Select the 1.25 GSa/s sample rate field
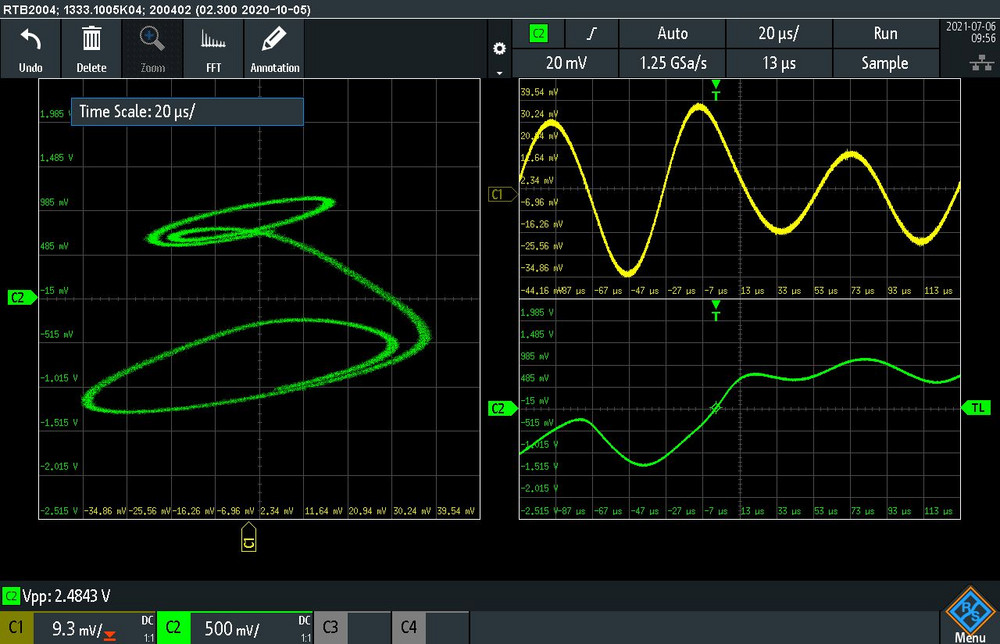The image size is (1000, 644). [x=672, y=63]
